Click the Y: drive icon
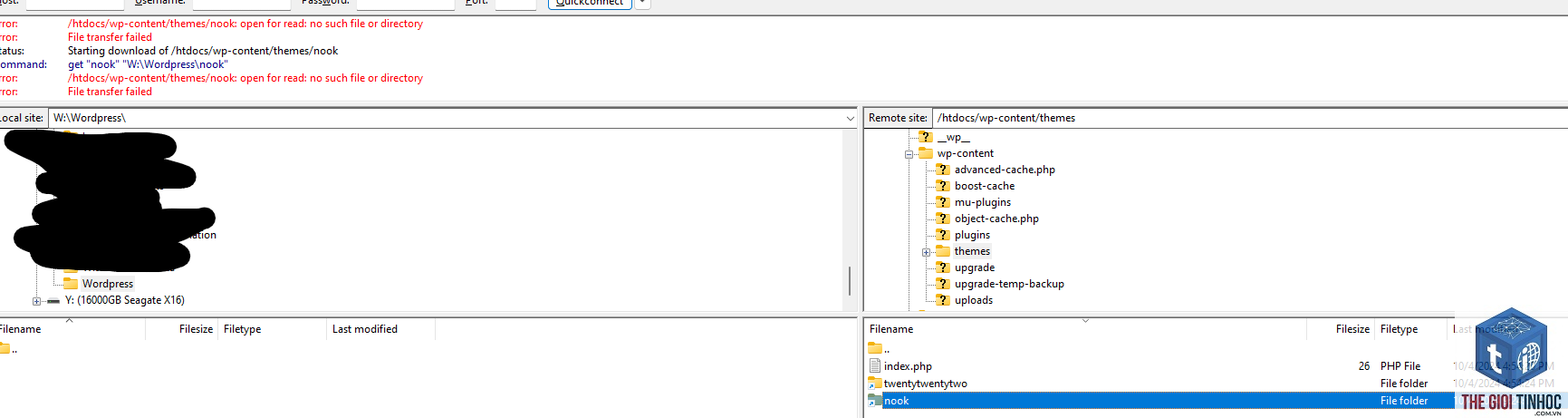This screenshot has width=1568, height=418. (x=53, y=301)
